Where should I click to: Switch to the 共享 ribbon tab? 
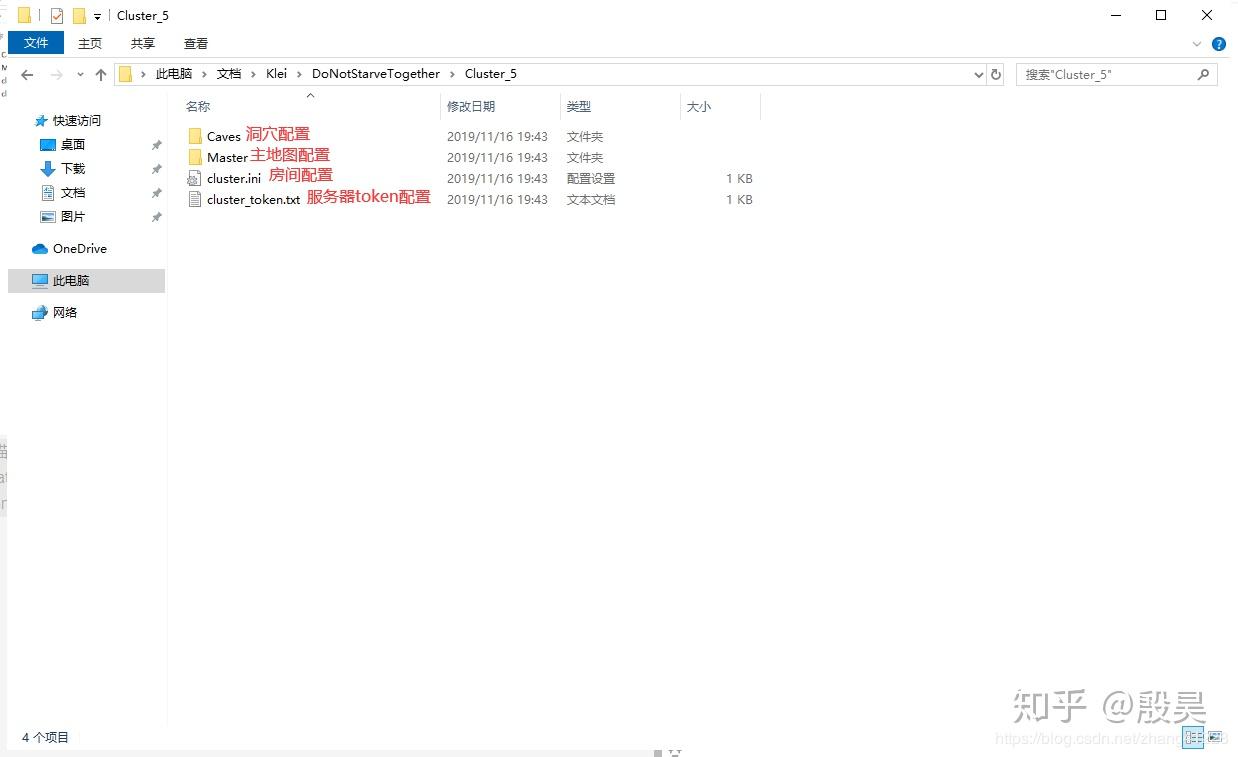(143, 43)
